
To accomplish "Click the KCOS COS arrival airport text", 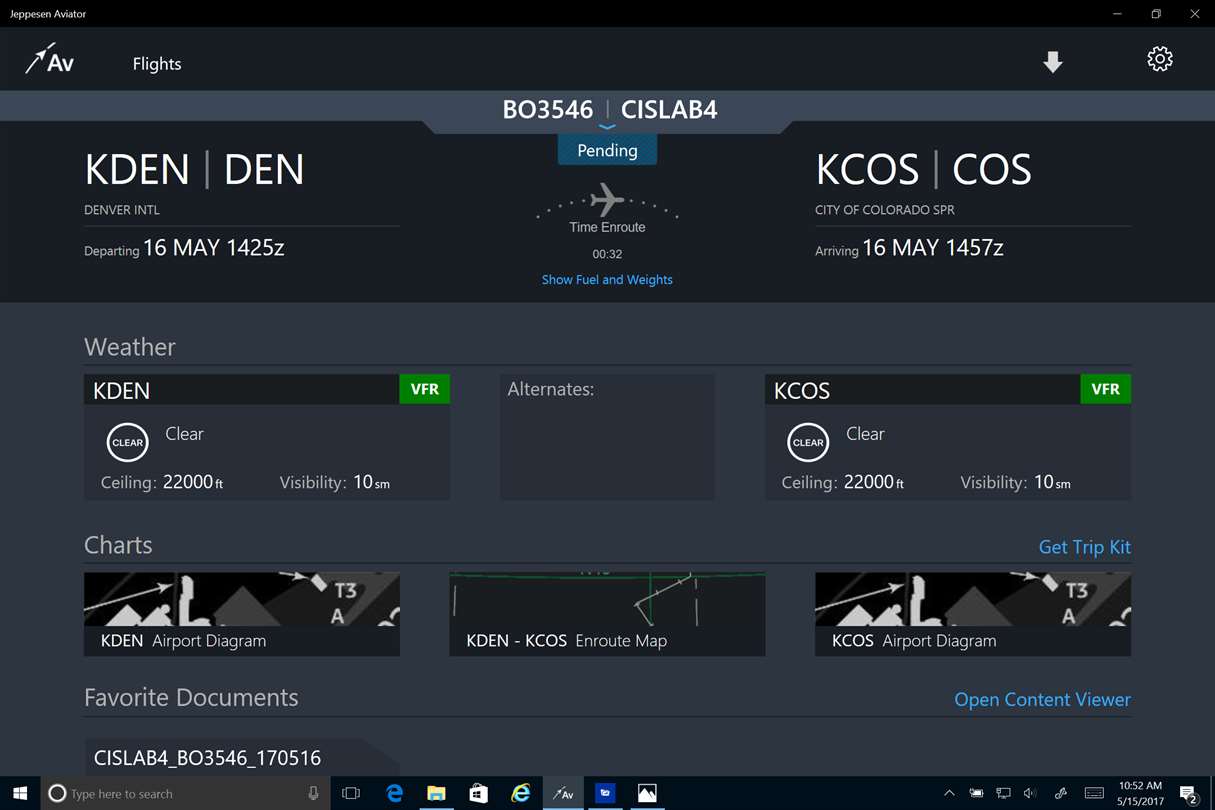I will pyautogui.click(x=923, y=170).
